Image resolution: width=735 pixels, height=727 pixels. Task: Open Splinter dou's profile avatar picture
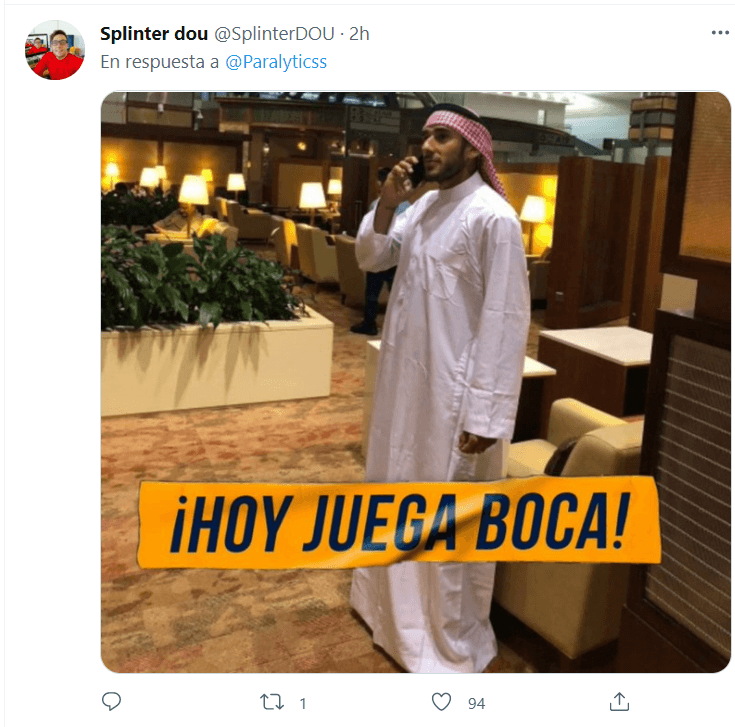click(55, 50)
